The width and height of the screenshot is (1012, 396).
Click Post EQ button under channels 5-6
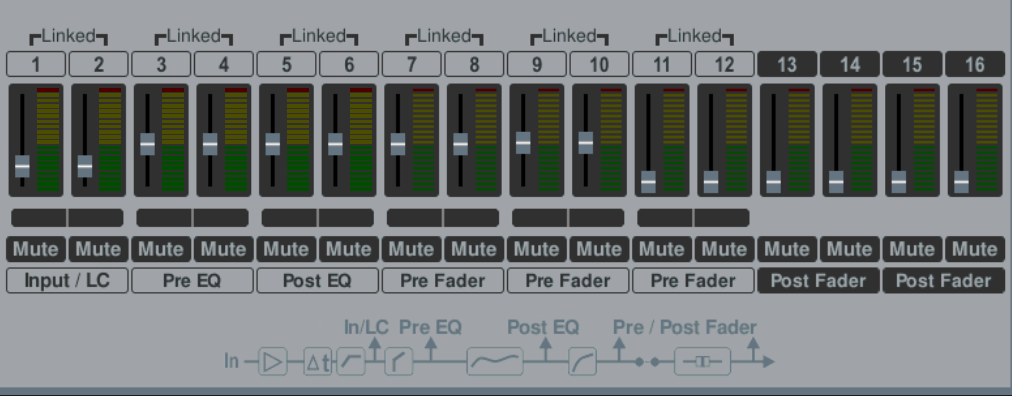click(318, 281)
